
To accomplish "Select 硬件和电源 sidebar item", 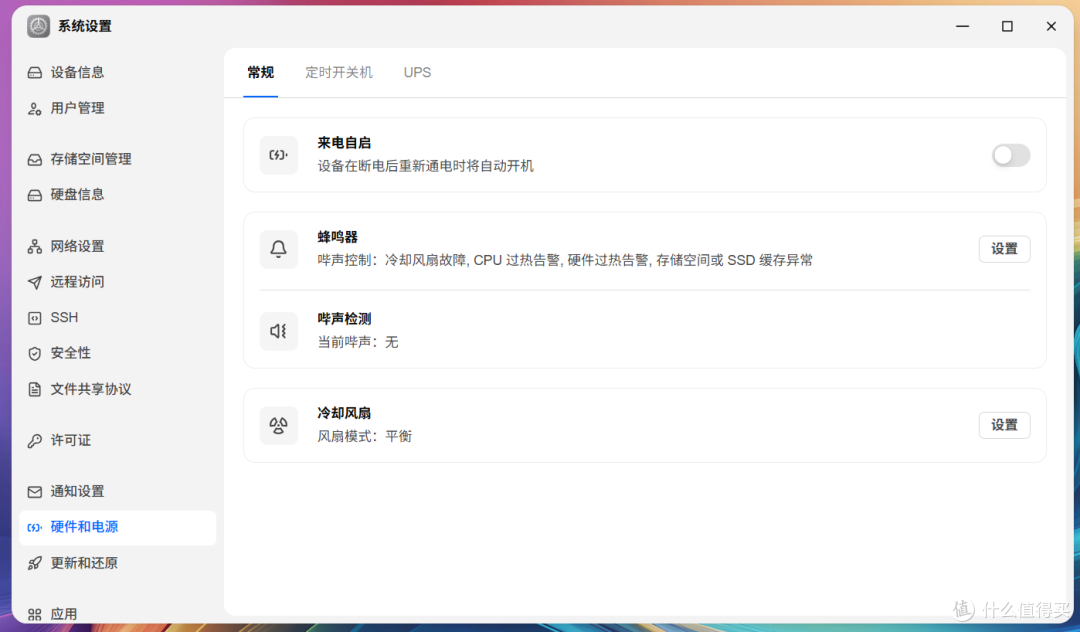I will coord(118,527).
